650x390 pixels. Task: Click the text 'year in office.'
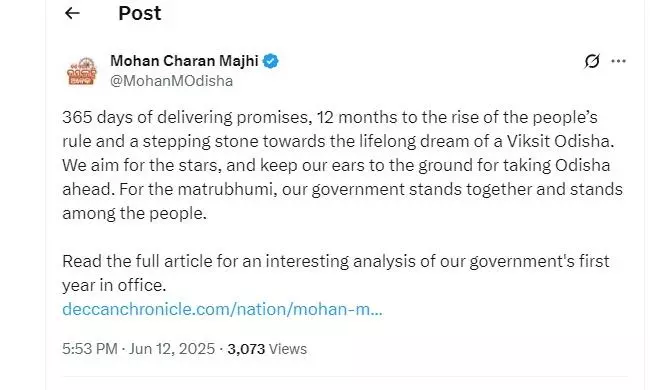coord(114,286)
